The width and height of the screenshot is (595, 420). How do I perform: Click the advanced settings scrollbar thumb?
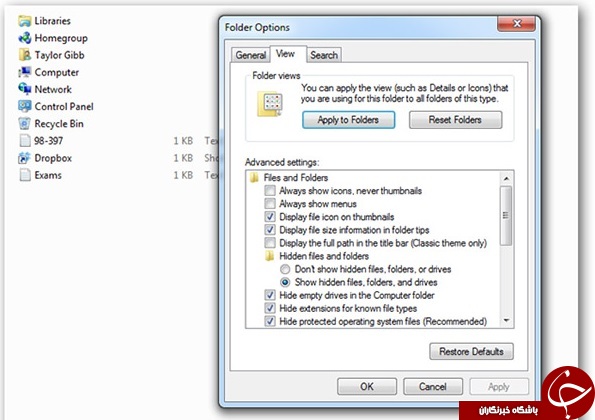click(506, 216)
